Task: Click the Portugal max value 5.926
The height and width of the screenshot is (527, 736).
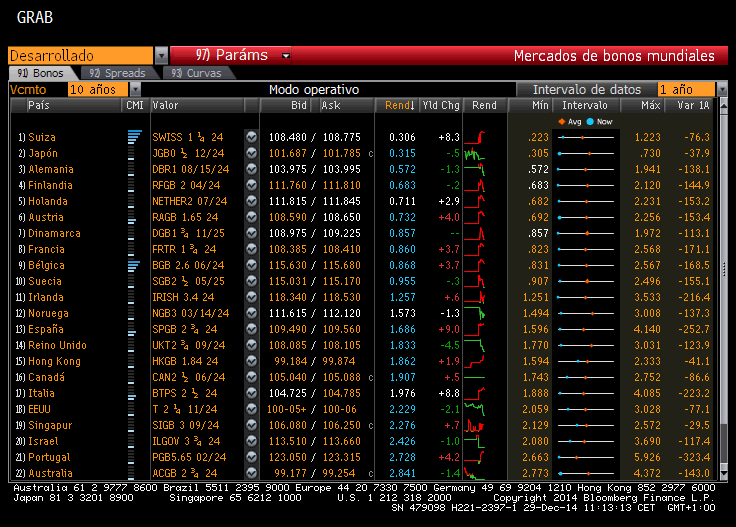Action: (647, 458)
